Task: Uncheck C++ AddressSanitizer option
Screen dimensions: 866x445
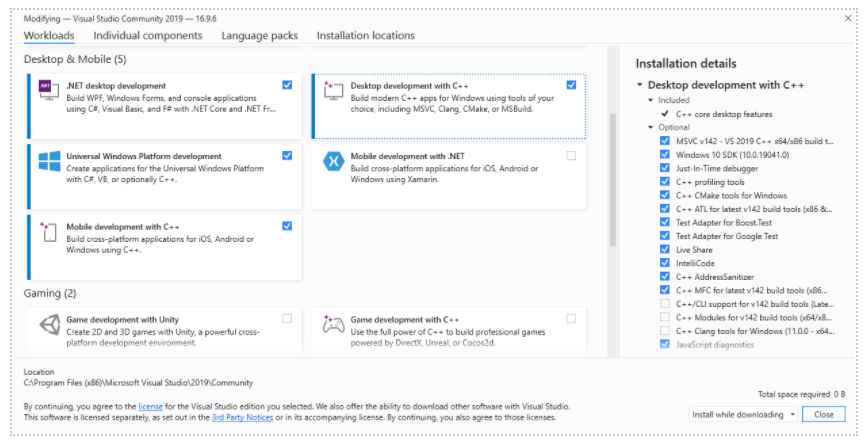Action: pyautogui.click(x=665, y=277)
